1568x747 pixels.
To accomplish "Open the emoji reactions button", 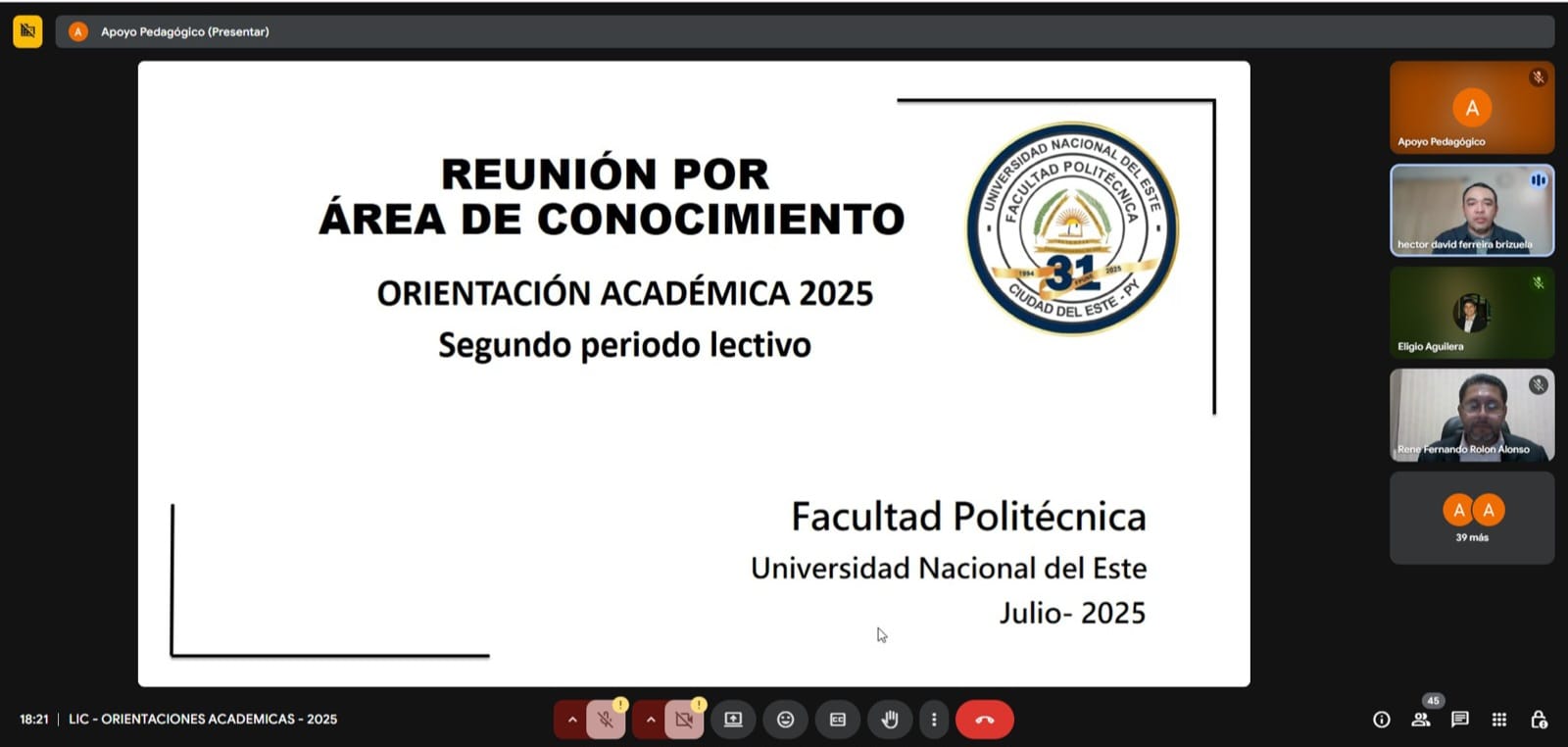I will click(785, 720).
